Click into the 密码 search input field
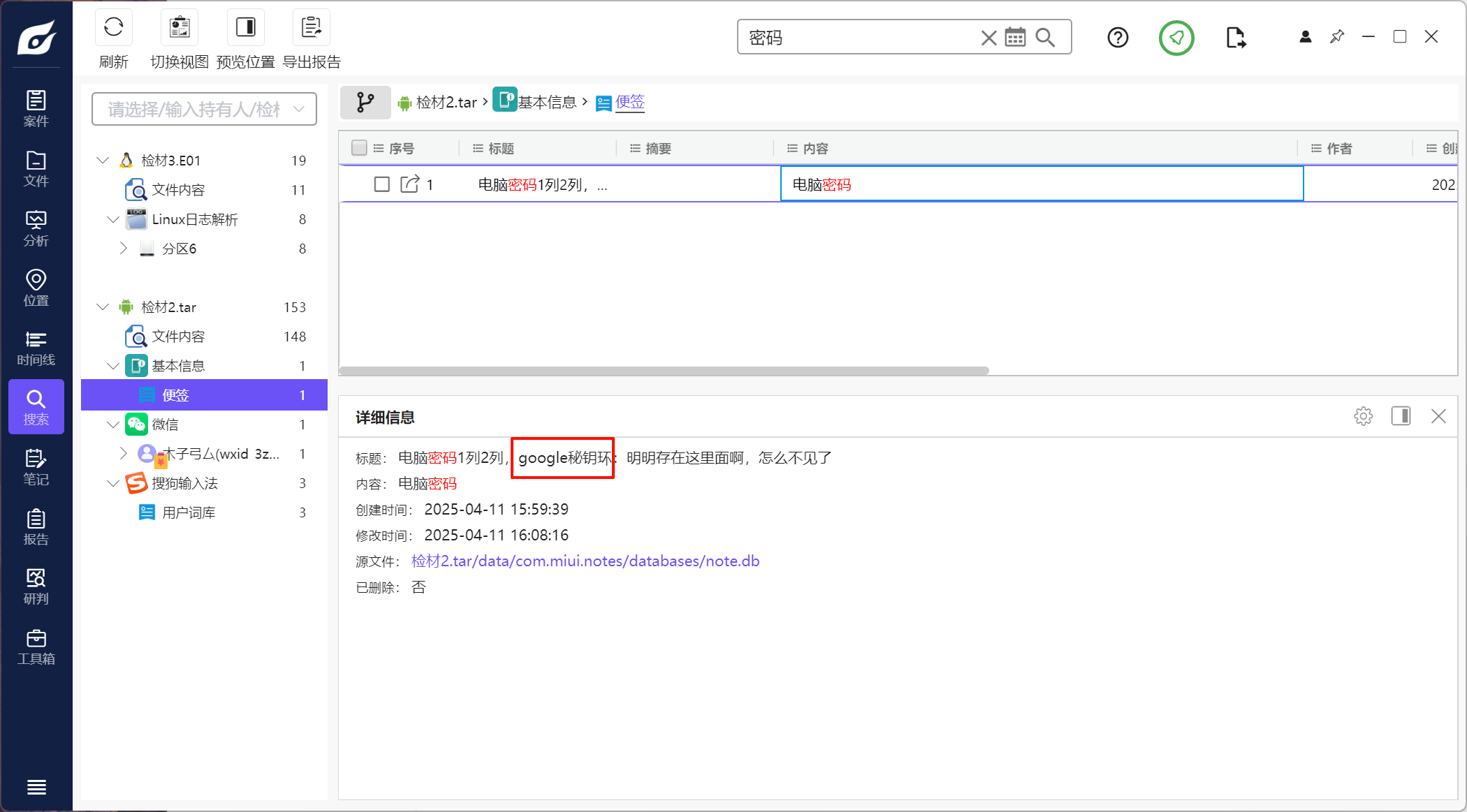Viewport: 1467px width, 812px height. (859, 38)
